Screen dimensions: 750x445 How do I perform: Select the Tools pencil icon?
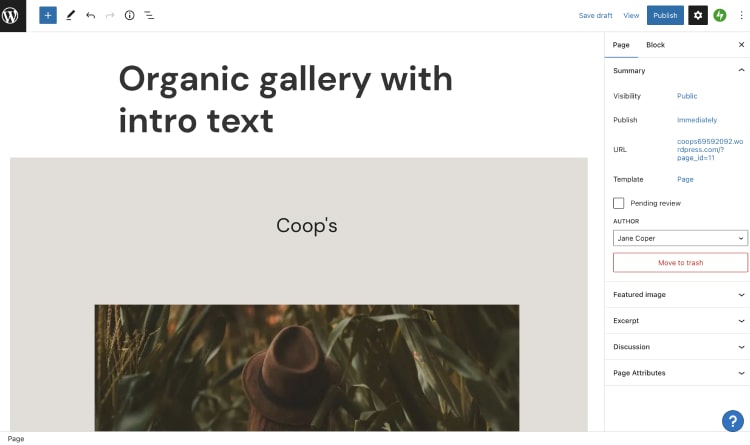pyautogui.click(x=70, y=15)
